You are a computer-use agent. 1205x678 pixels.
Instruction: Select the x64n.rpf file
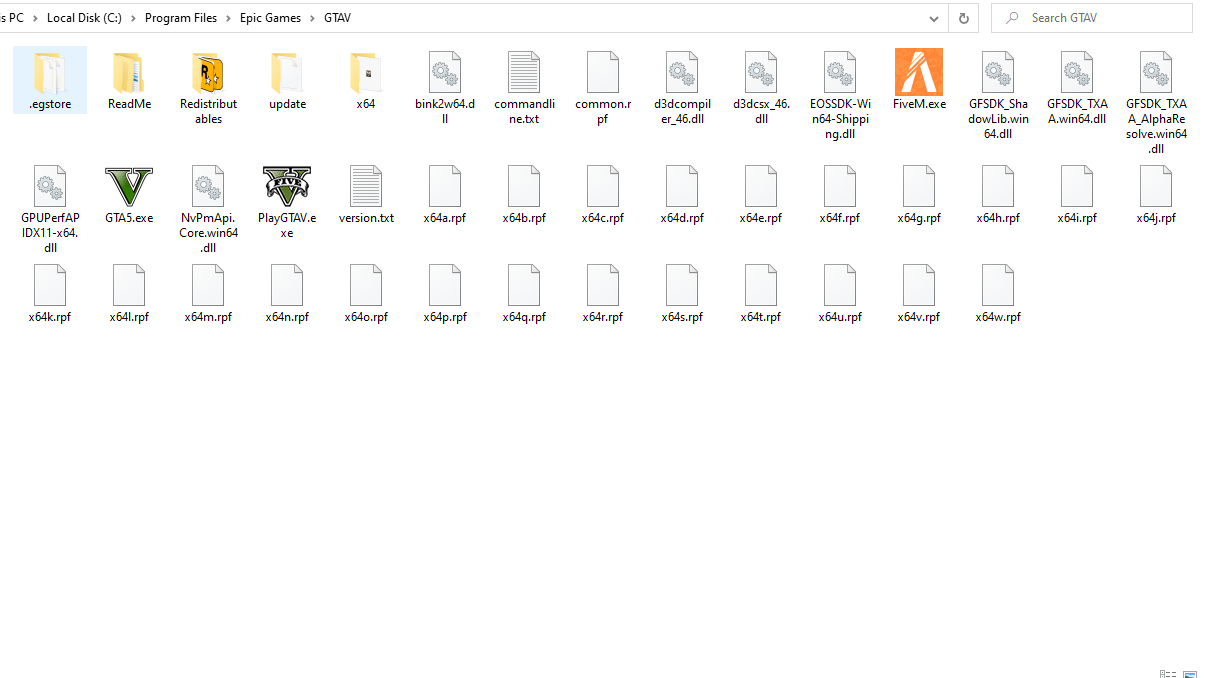[x=287, y=293]
